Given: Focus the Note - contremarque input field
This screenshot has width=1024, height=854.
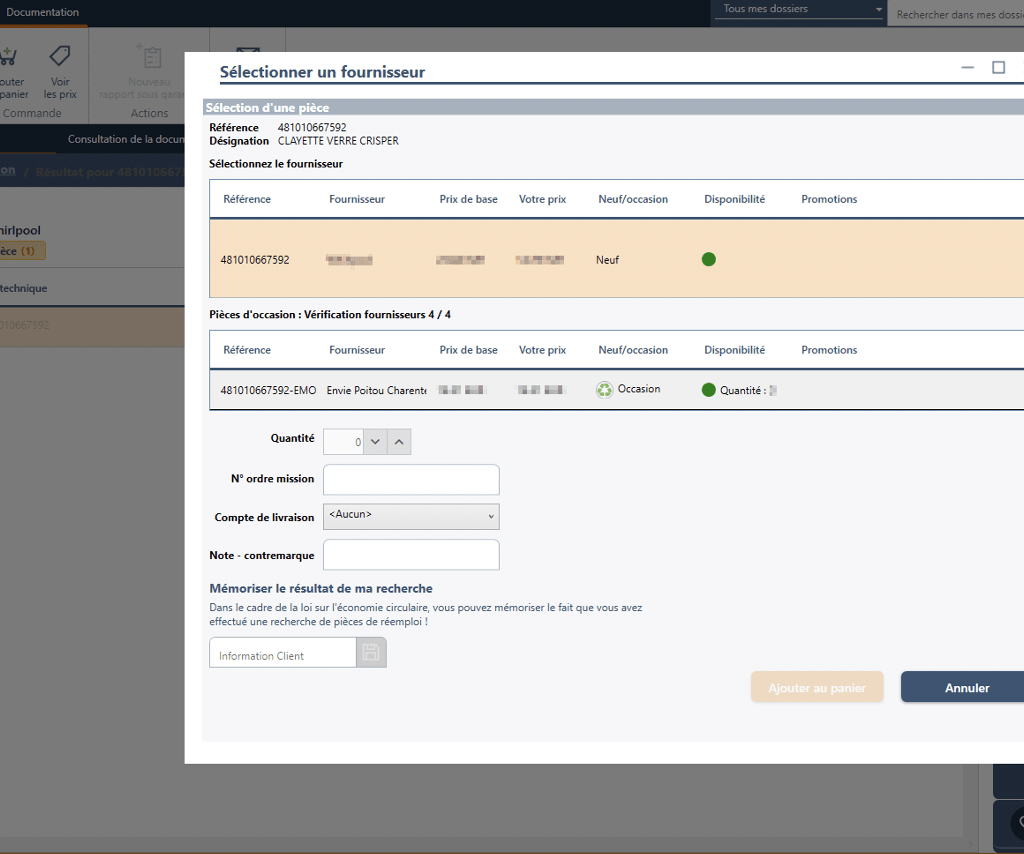Looking at the screenshot, I should [411, 555].
